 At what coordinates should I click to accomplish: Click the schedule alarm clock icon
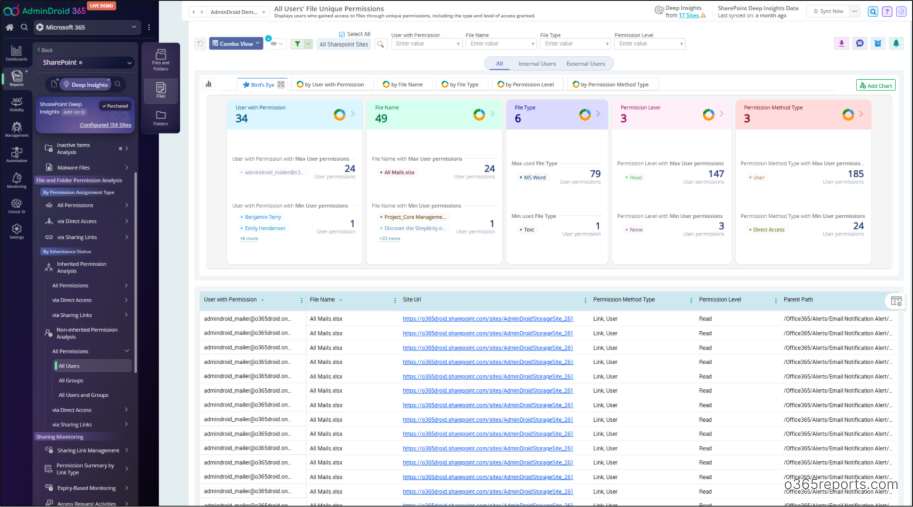point(878,44)
